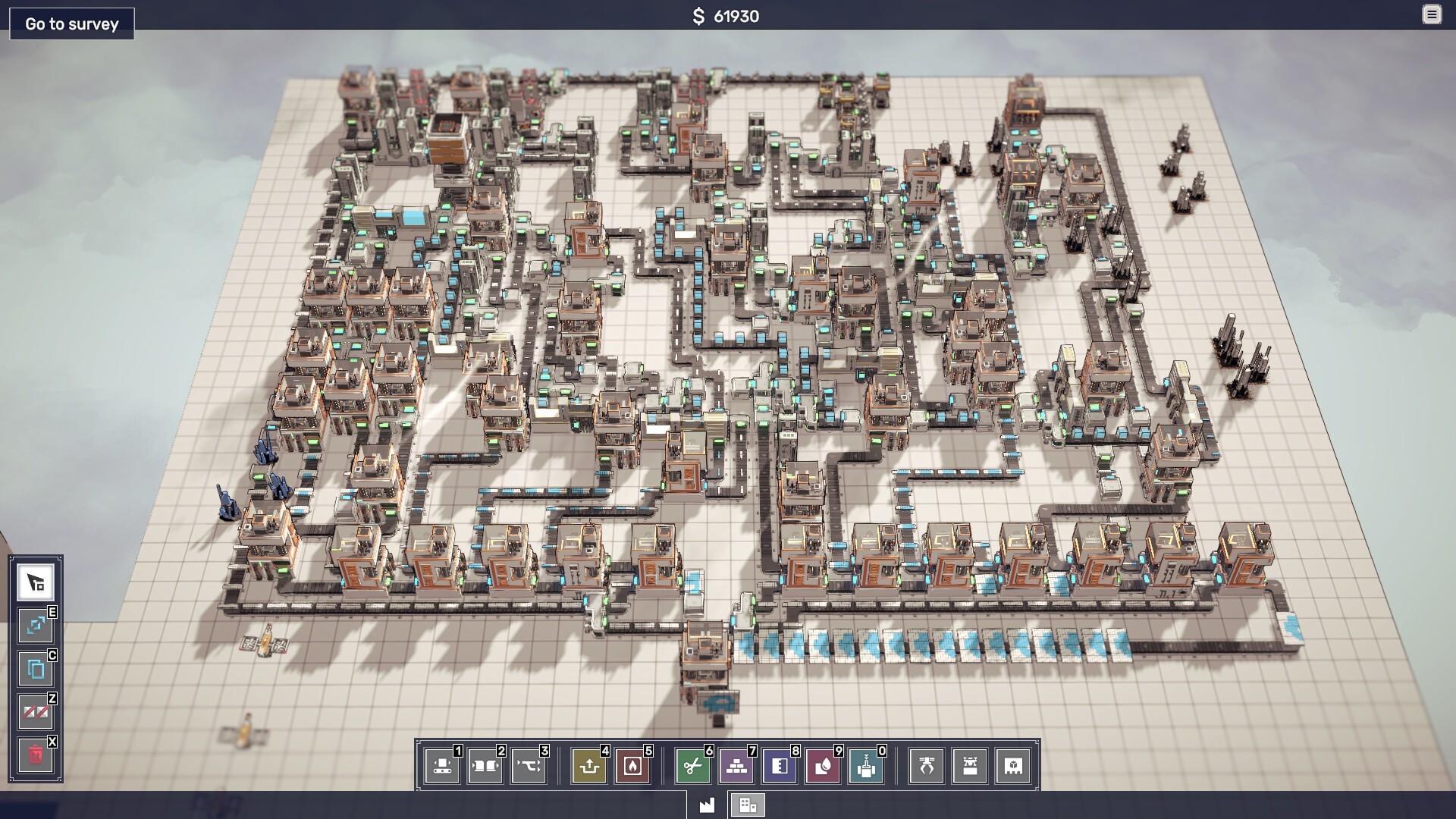This screenshot has height=819, width=1456.
Task: Pick the blue ruler machine, hotkey 8
Action: click(780, 766)
